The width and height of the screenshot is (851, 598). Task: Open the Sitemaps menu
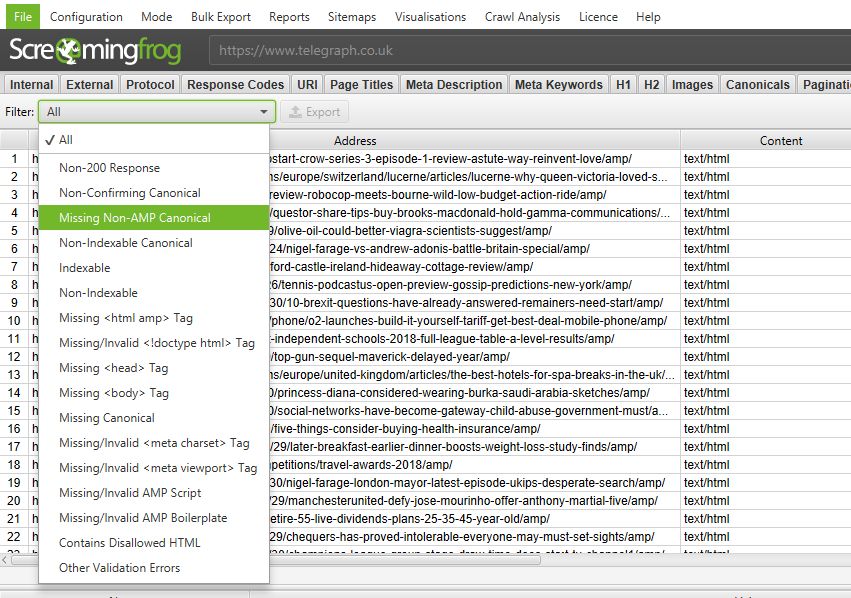(351, 16)
